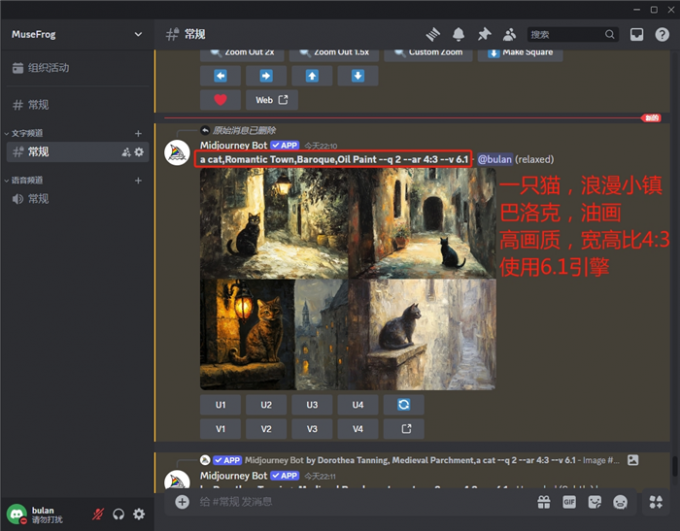This screenshot has height=531, width=680.
Task: Click the new messages red marker
Action: point(651,118)
